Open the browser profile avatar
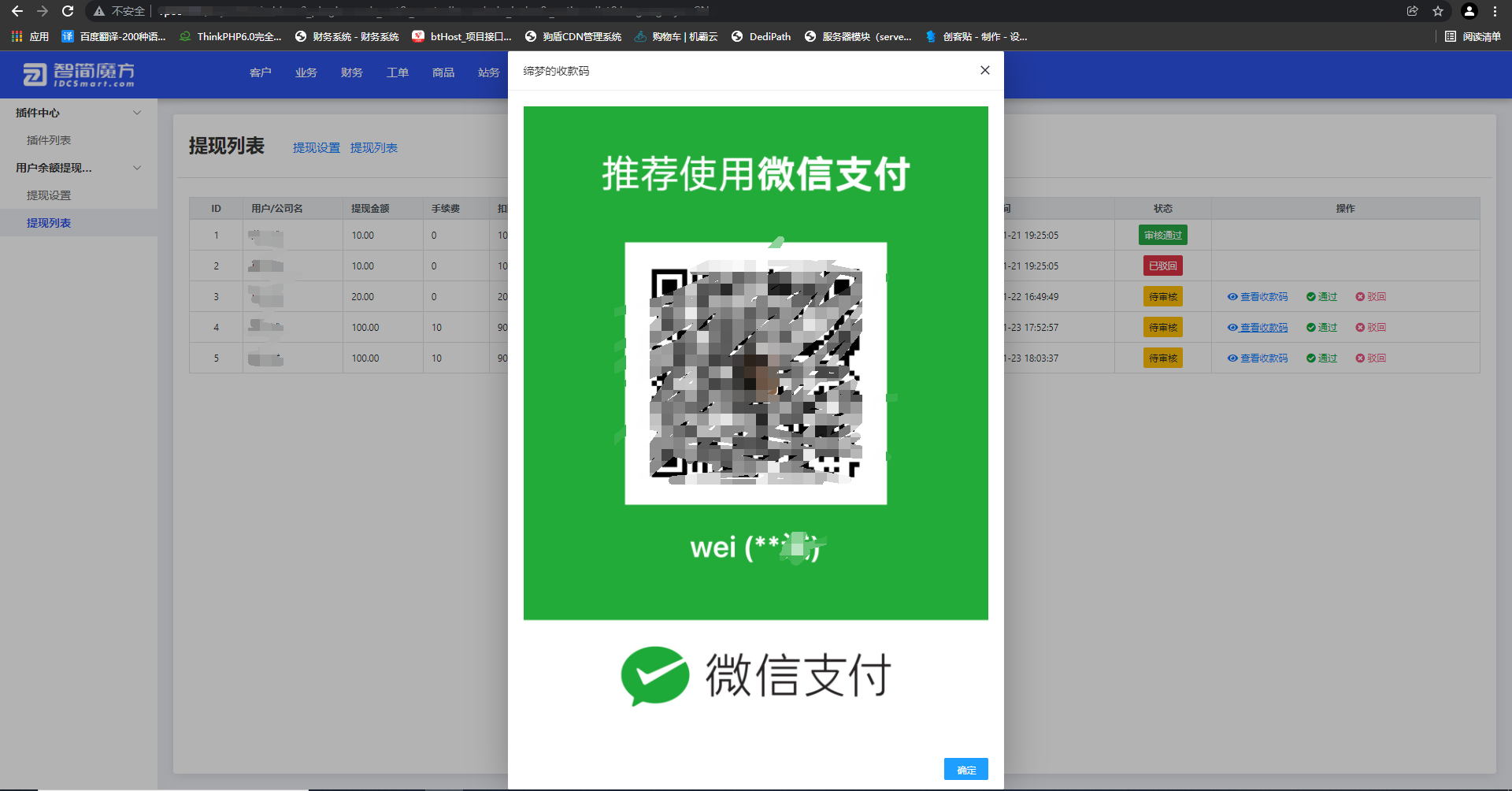 [x=1469, y=11]
